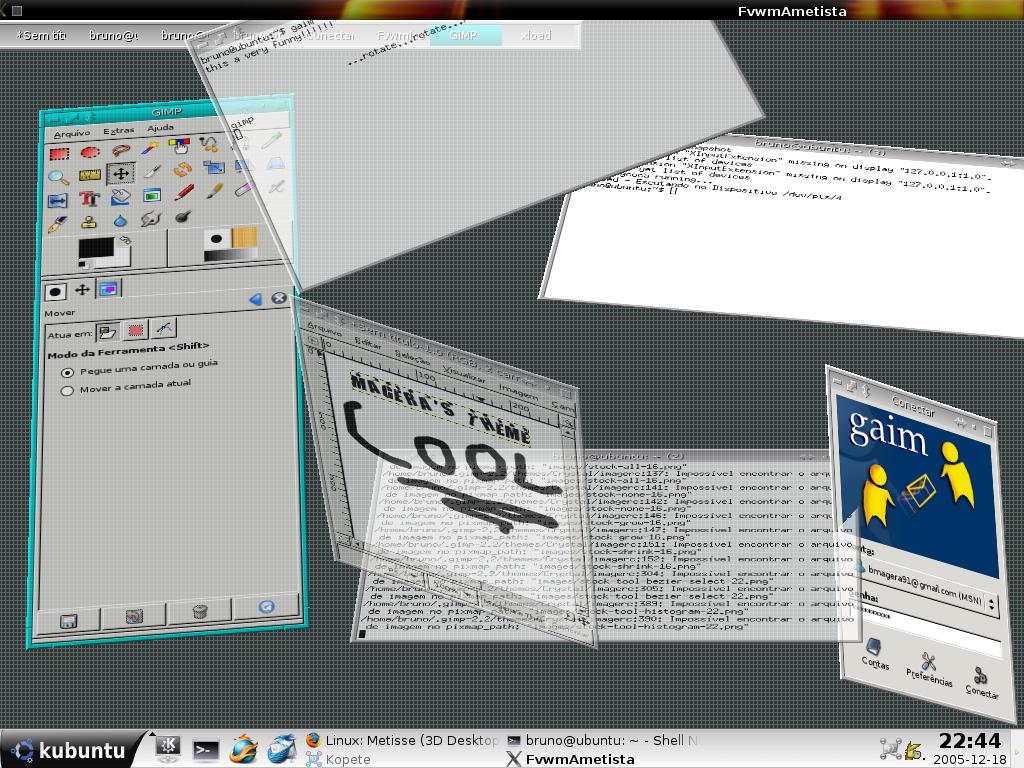Switch to GIMP in the top taskbar

(x=464, y=35)
